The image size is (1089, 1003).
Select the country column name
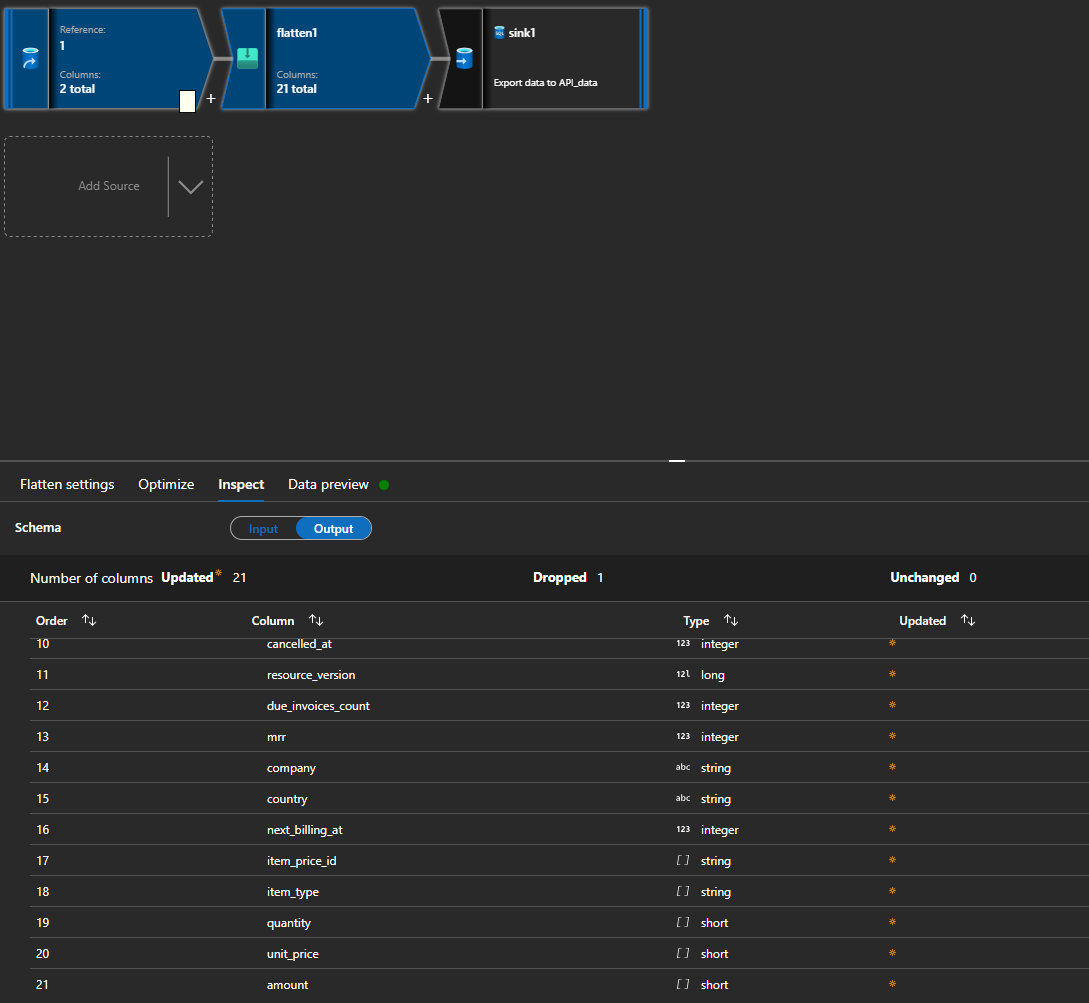click(287, 799)
